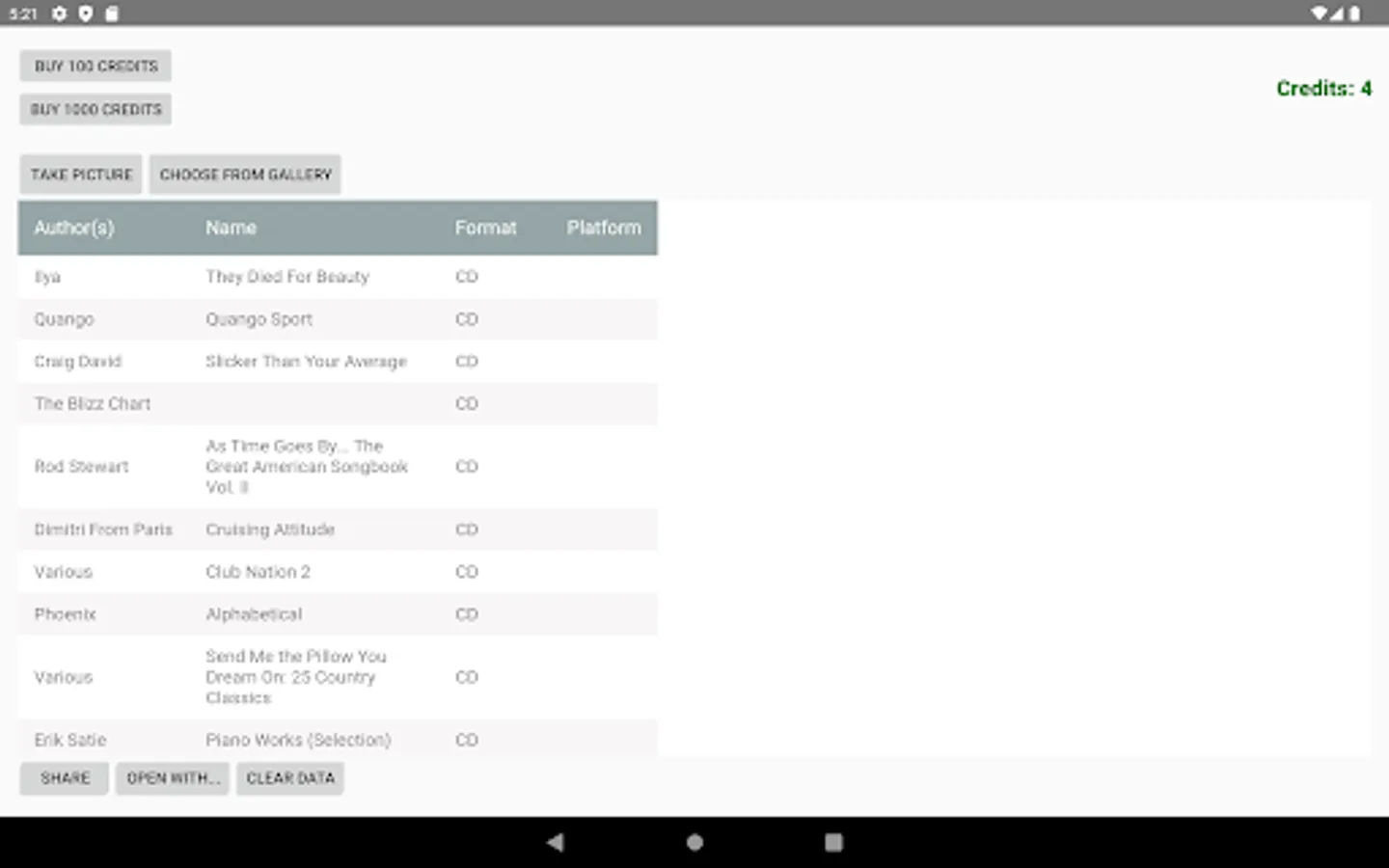Select the Rod Stewart album row
Image resolution: width=1389 pixels, height=868 pixels.
tap(289, 466)
